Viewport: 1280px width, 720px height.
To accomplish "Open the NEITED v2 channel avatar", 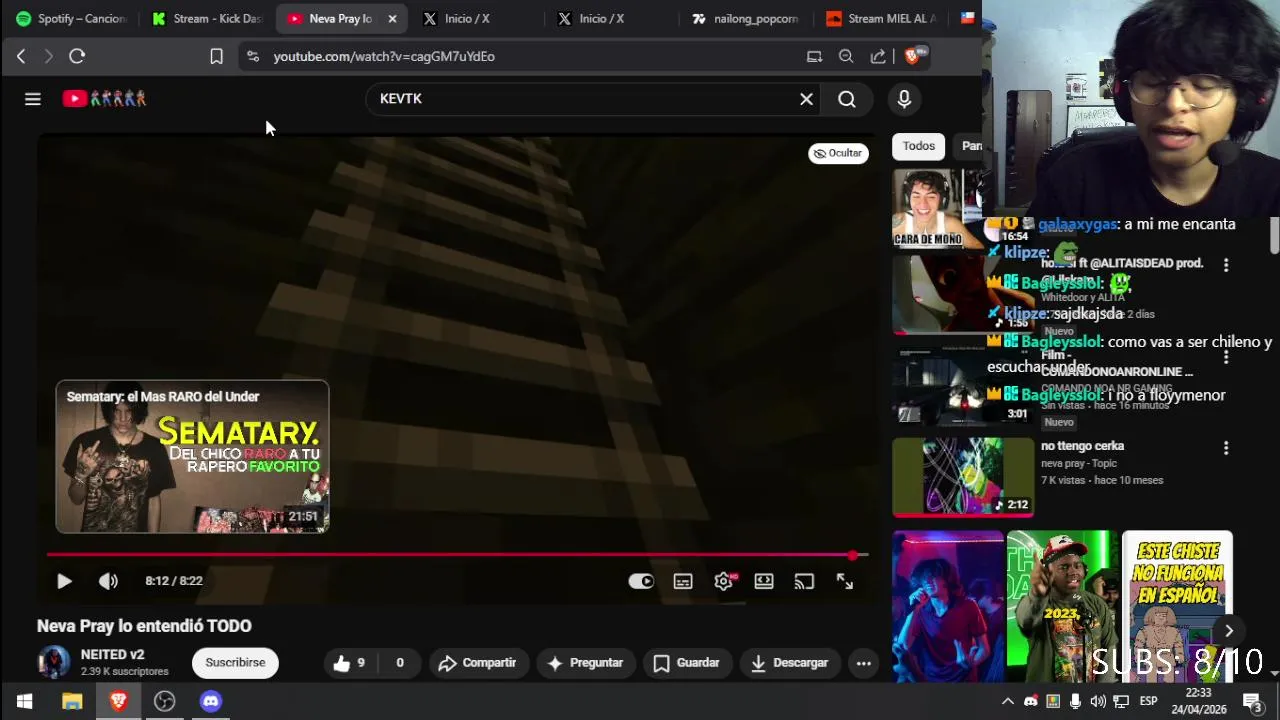I will point(54,662).
